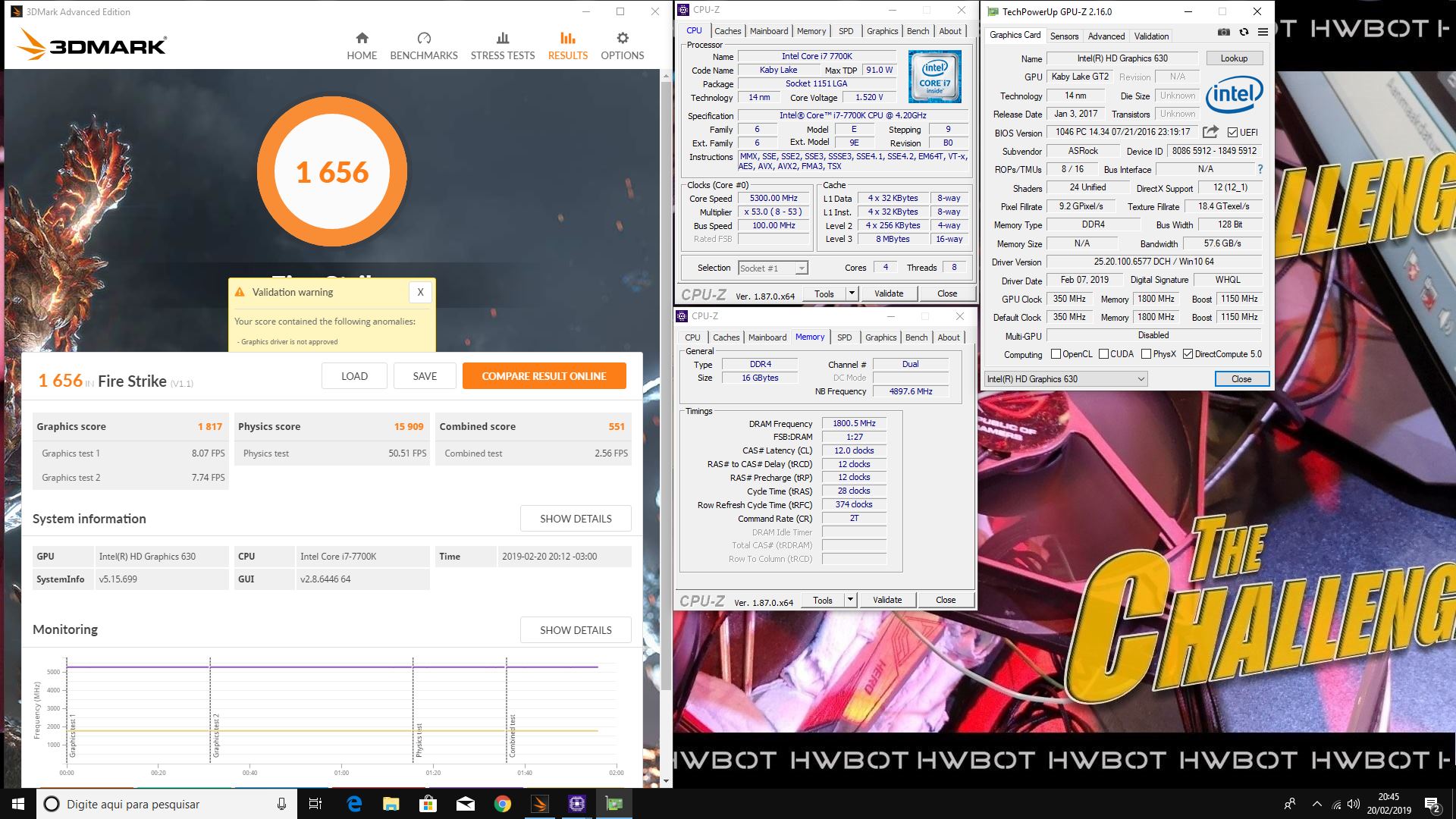This screenshot has width=1456, height=819.
Task: Open the Advanced tab in GPU-Z
Action: (x=1106, y=36)
